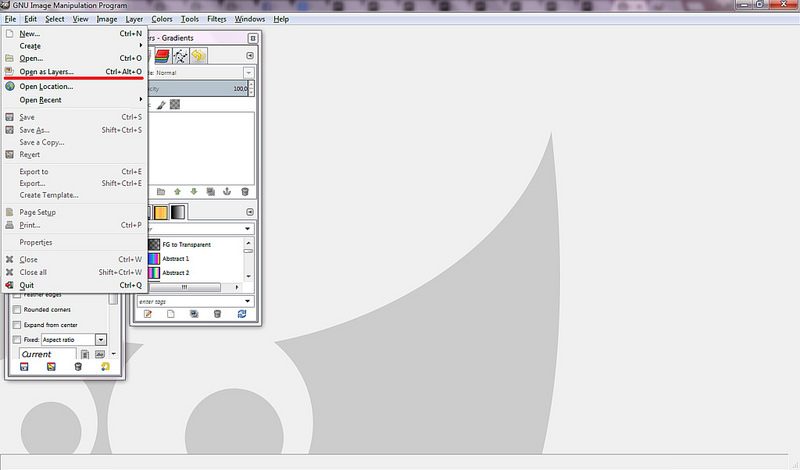Open gradients dock tab configuration menu
Screen dimensions: 800x470
point(250,212)
